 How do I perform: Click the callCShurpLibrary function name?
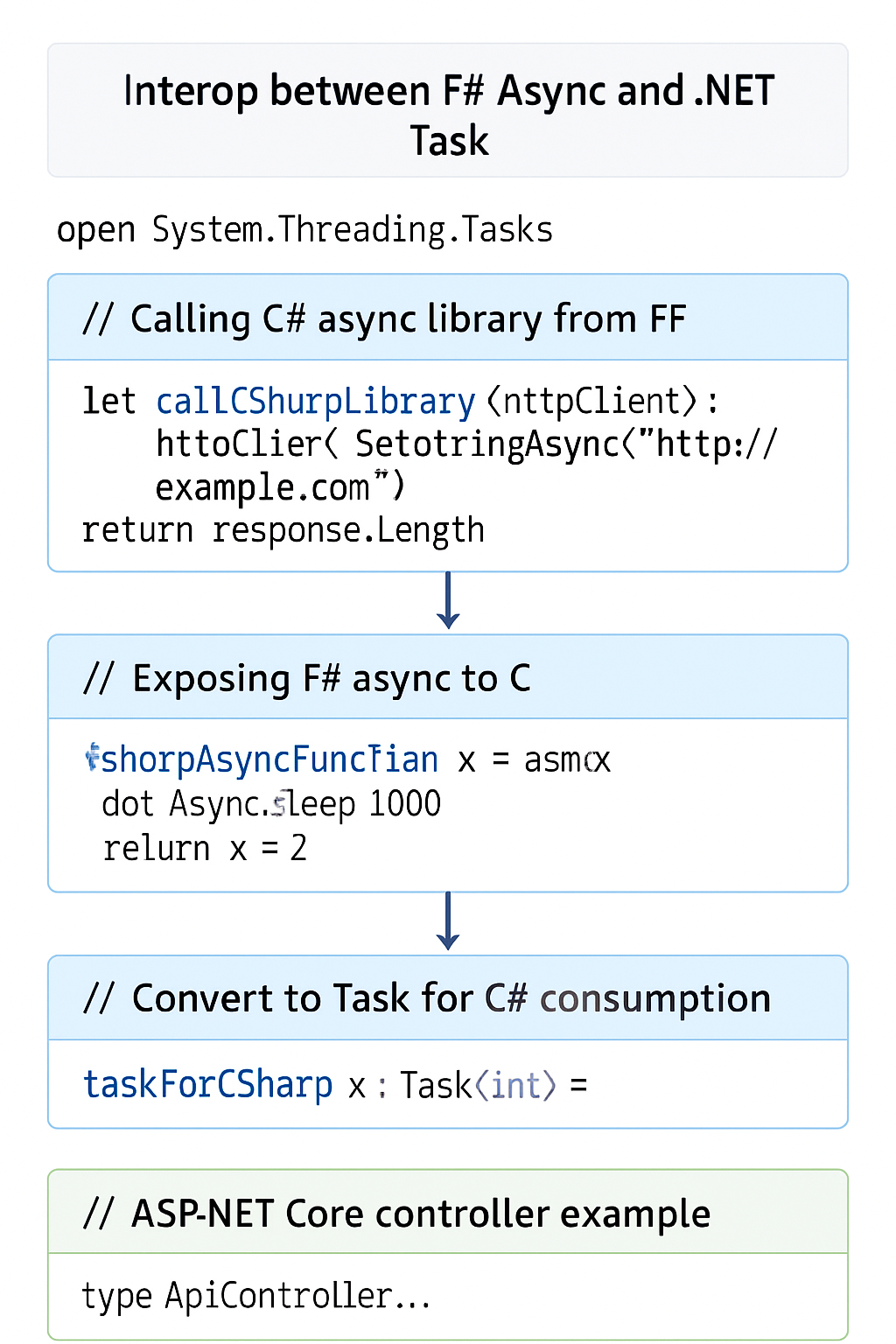pyautogui.click(x=315, y=402)
